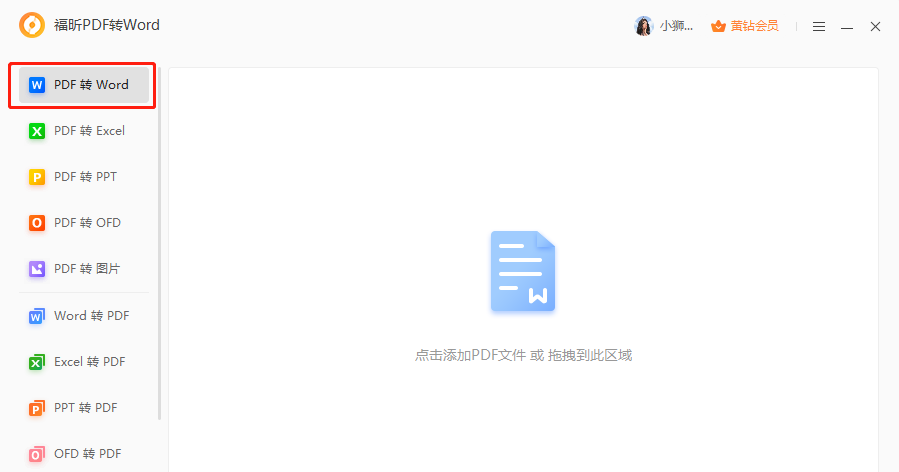The height and width of the screenshot is (472, 899).
Task: Select the purple picture icon for PDF 转 图片
Action: point(37,268)
